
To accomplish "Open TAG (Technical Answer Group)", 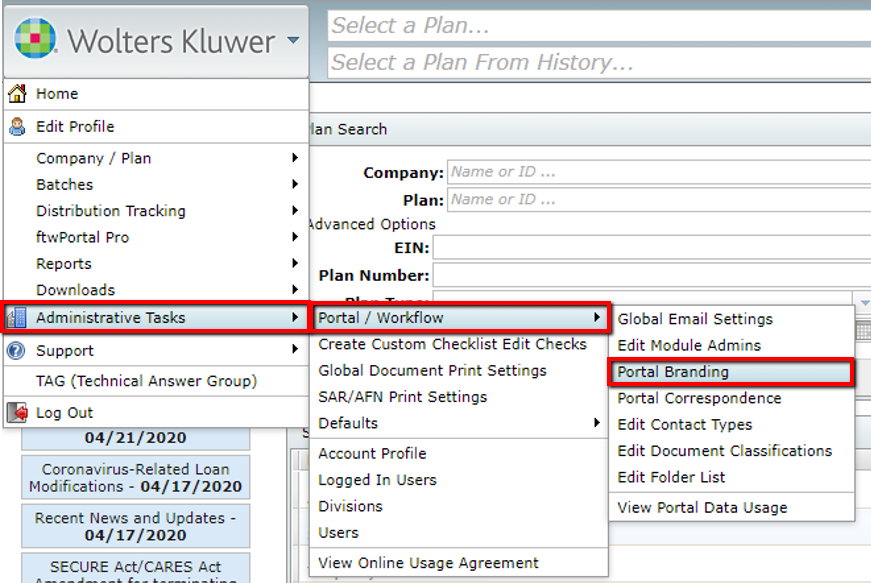I will click(156, 381).
